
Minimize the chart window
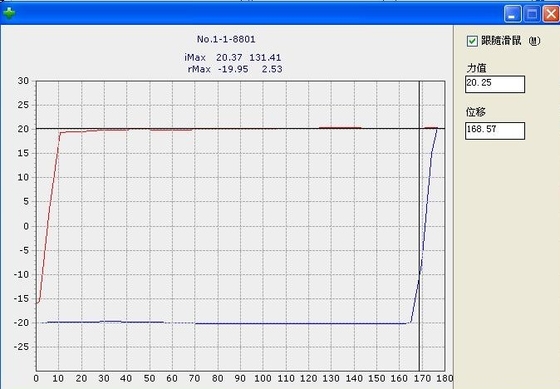pos(512,15)
